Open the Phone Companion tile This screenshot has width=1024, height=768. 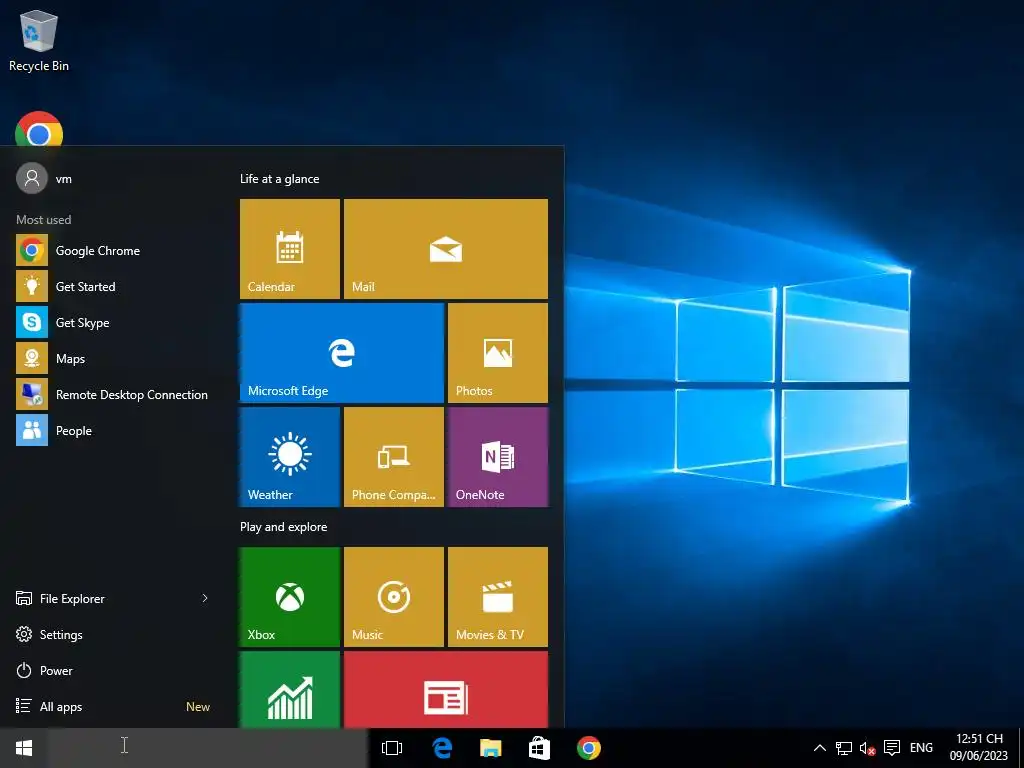394,456
